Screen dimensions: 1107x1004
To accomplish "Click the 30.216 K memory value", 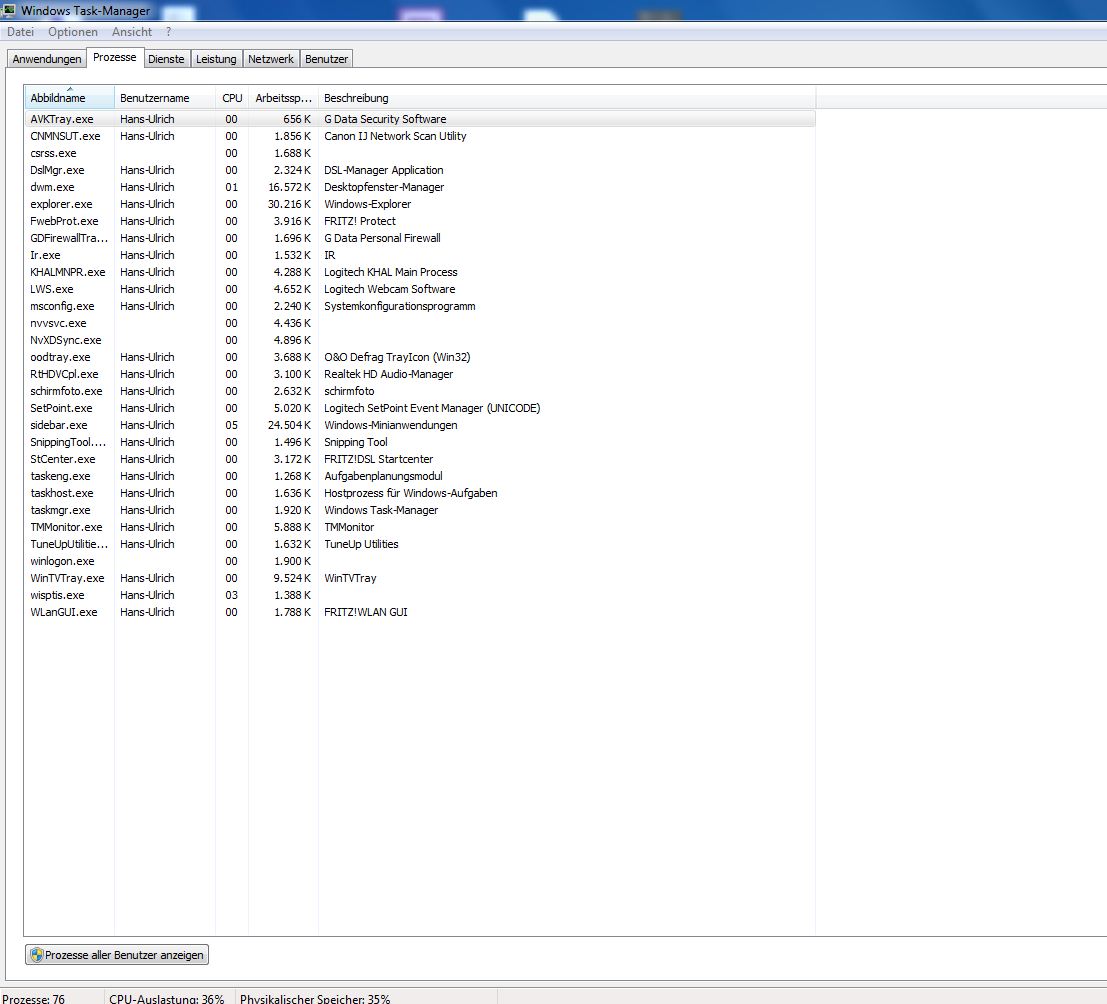I will [289, 204].
